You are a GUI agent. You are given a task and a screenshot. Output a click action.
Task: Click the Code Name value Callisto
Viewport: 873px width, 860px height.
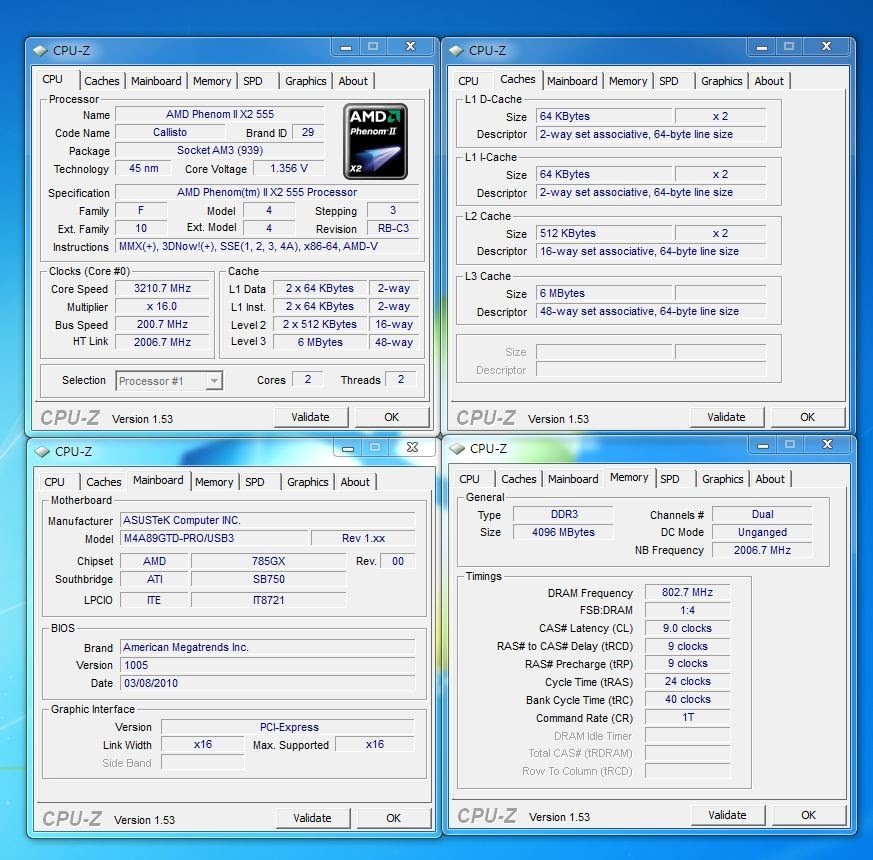(170, 132)
